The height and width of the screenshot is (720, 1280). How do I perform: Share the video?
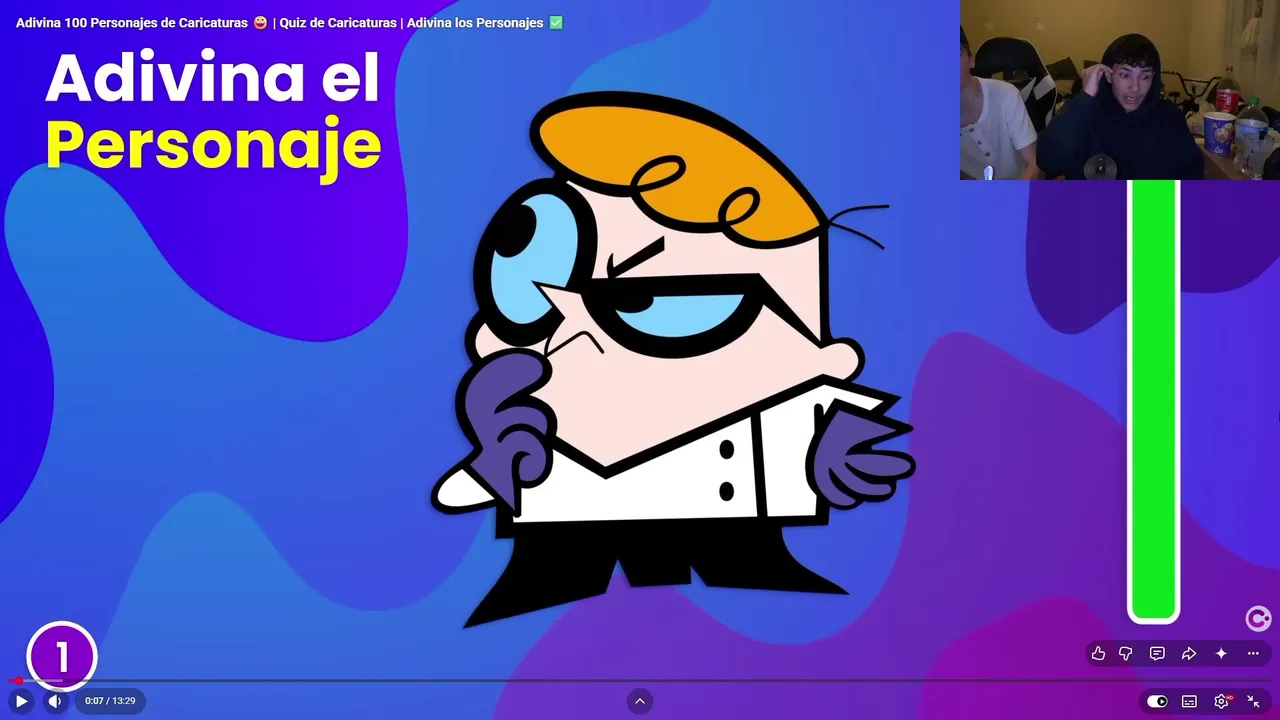(1189, 654)
